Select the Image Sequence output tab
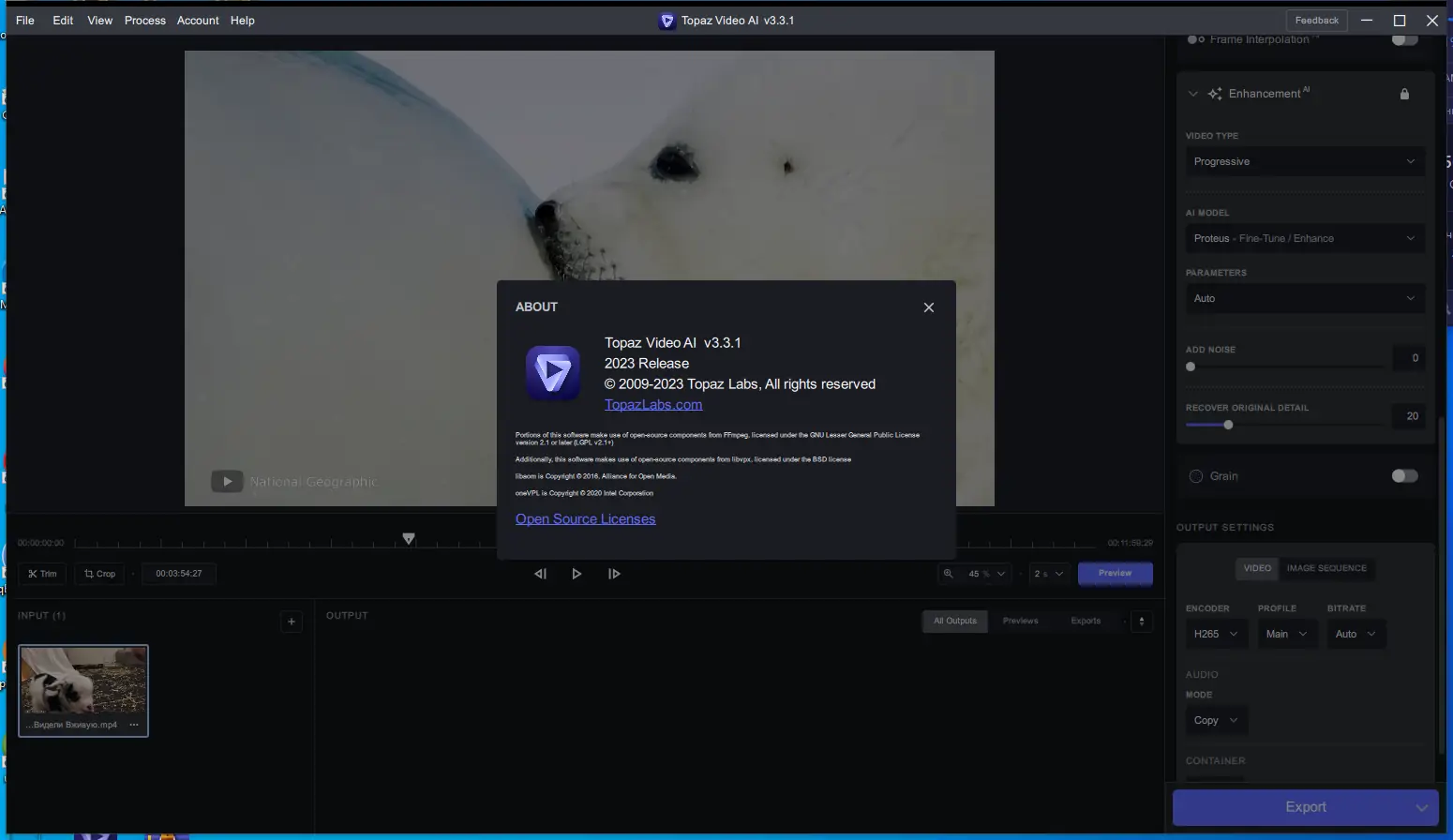This screenshot has width=1453, height=840. pyautogui.click(x=1326, y=568)
